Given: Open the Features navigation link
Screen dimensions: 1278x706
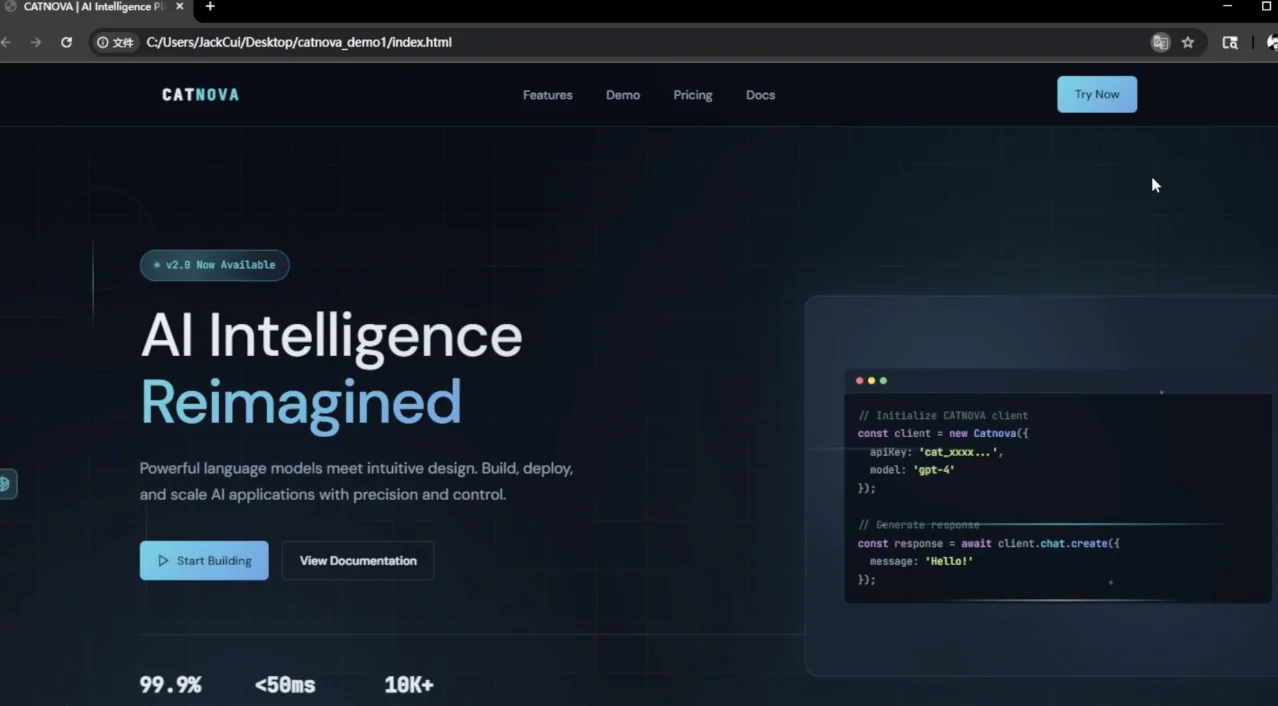Looking at the screenshot, I should (547, 95).
